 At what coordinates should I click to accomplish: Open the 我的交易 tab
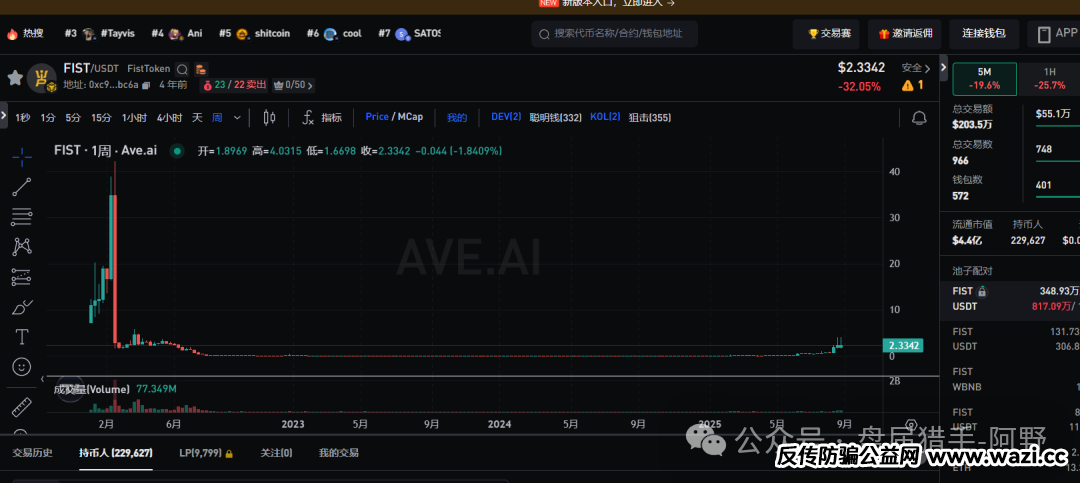pyautogui.click(x=339, y=453)
